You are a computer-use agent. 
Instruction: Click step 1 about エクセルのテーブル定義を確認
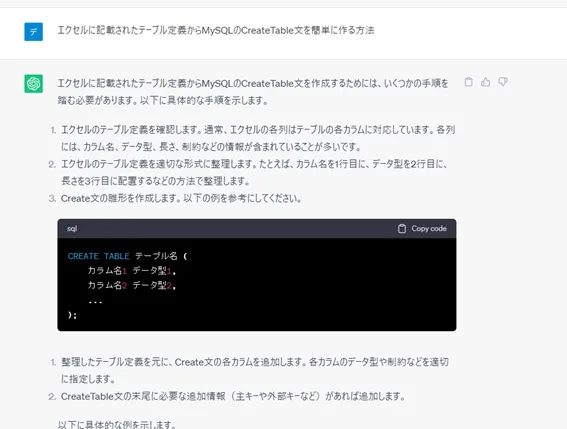click(258, 138)
